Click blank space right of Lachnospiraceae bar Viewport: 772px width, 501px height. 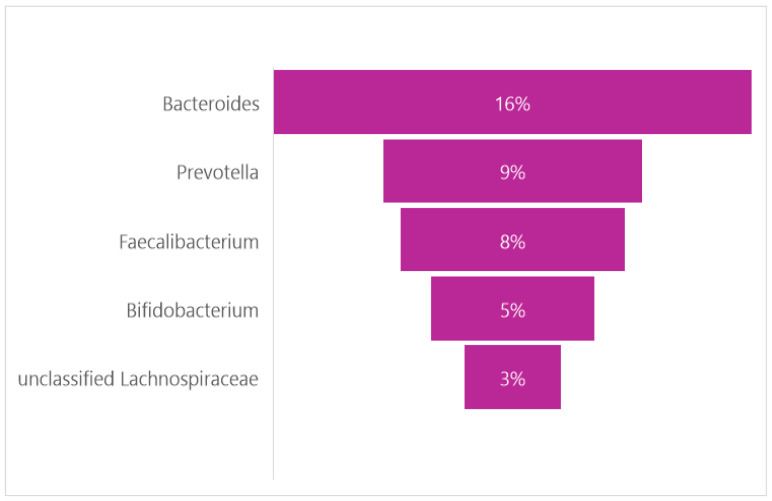click(x=660, y=377)
